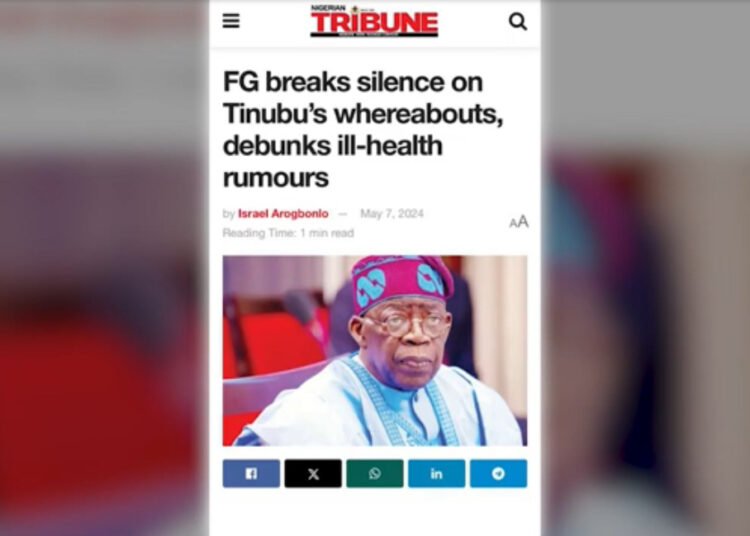Share article via Facebook button
This screenshot has width=750, height=536.
251,473
